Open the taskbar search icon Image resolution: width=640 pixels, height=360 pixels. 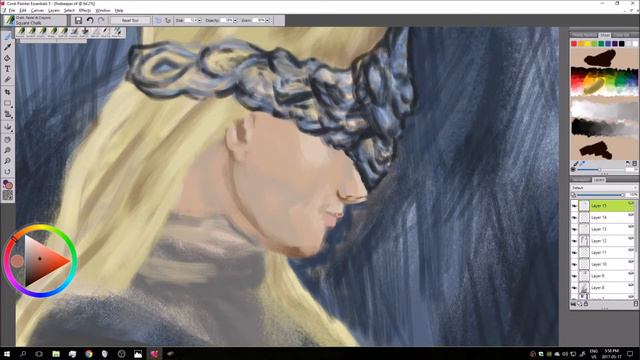tap(23, 354)
